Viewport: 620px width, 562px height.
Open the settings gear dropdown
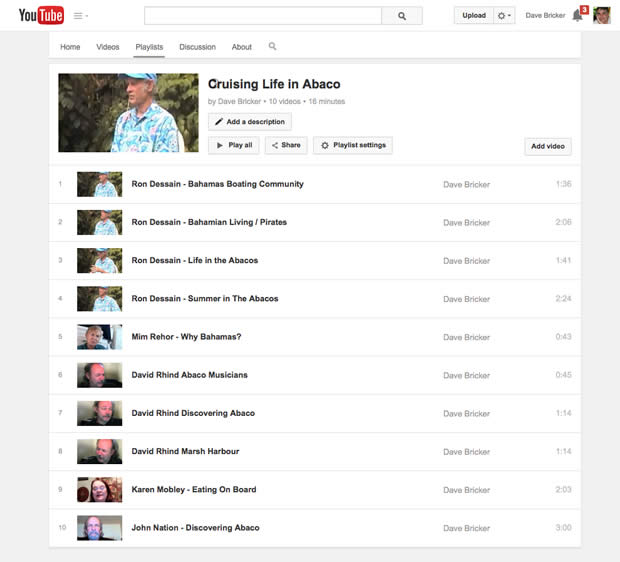(x=505, y=16)
